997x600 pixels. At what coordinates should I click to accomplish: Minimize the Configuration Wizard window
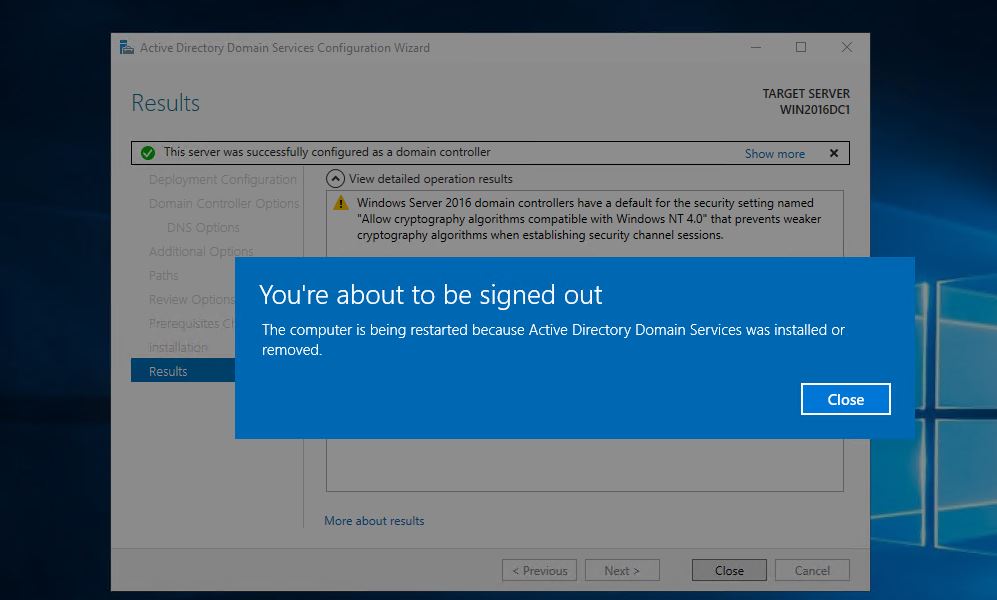[755, 47]
